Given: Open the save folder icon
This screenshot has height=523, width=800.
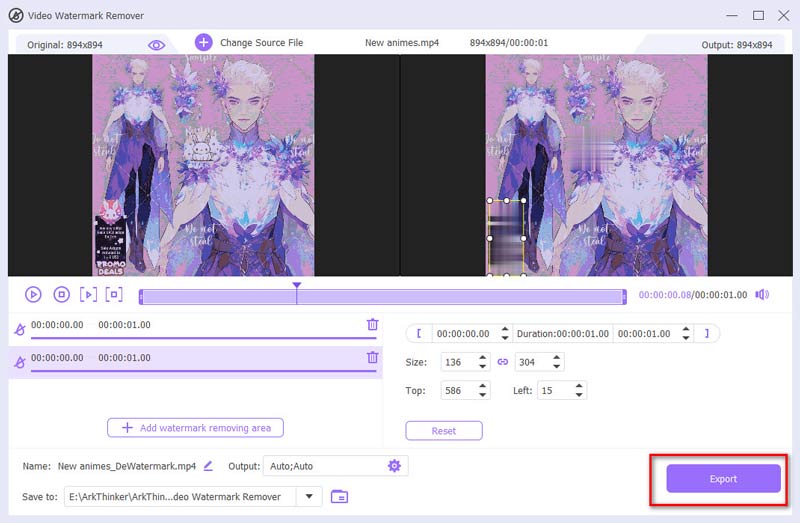Looking at the screenshot, I should [x=339, y=496].
